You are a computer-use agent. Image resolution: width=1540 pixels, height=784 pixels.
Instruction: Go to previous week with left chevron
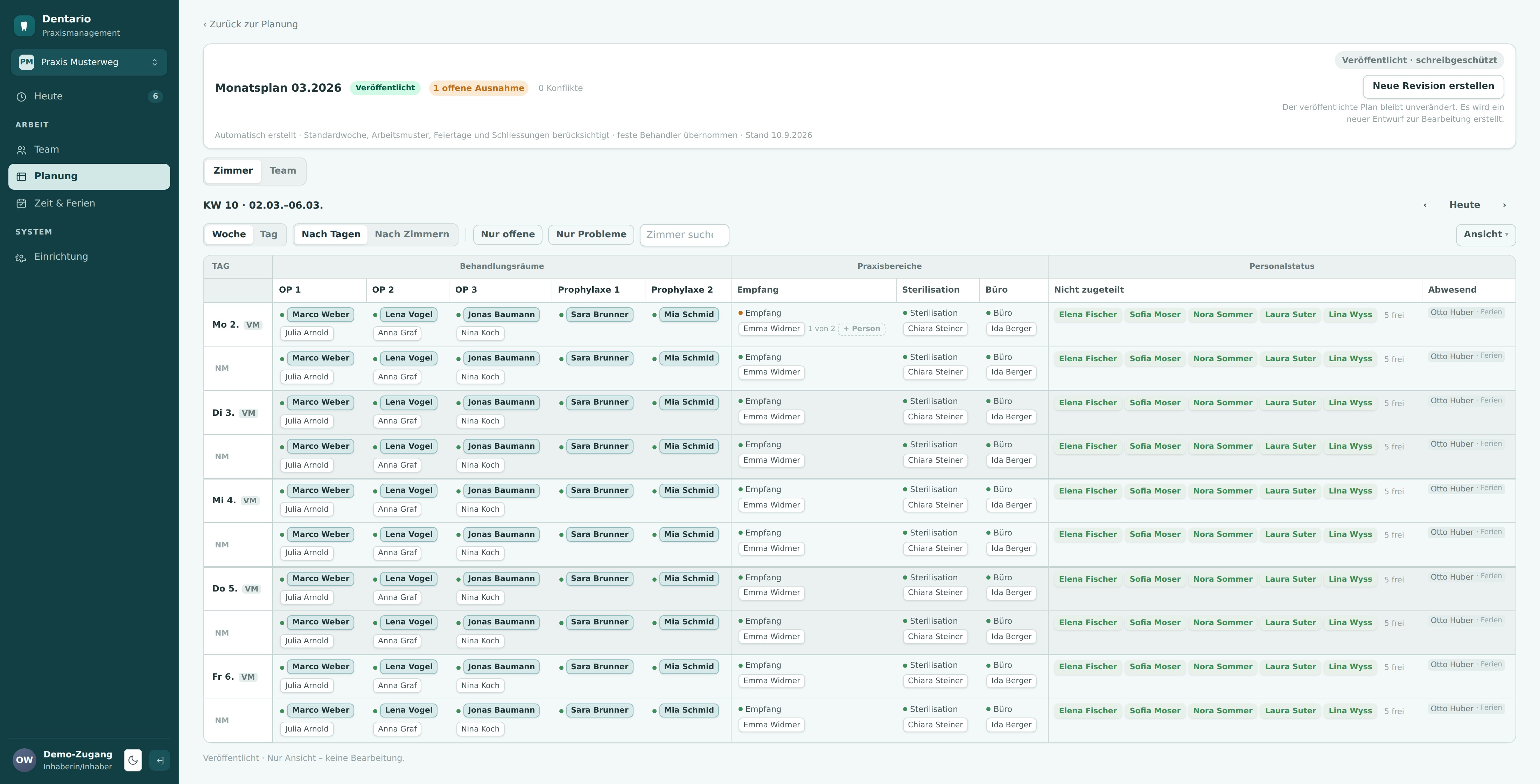coord(1425,205)
